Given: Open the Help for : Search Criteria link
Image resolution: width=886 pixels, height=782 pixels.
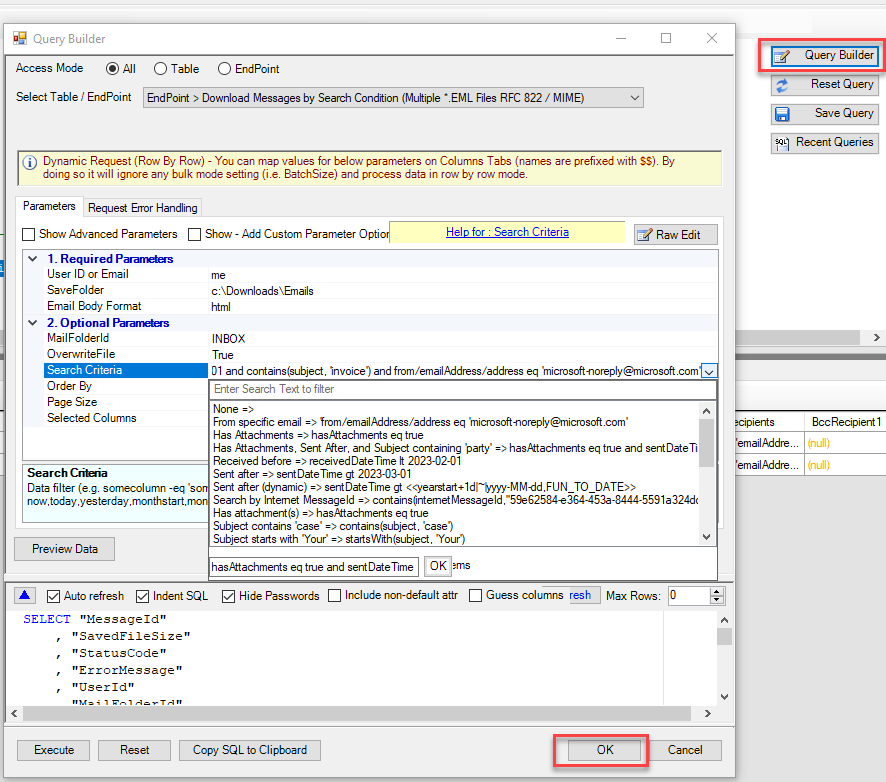Looking at the screenshot, I should tap(507, 232).
